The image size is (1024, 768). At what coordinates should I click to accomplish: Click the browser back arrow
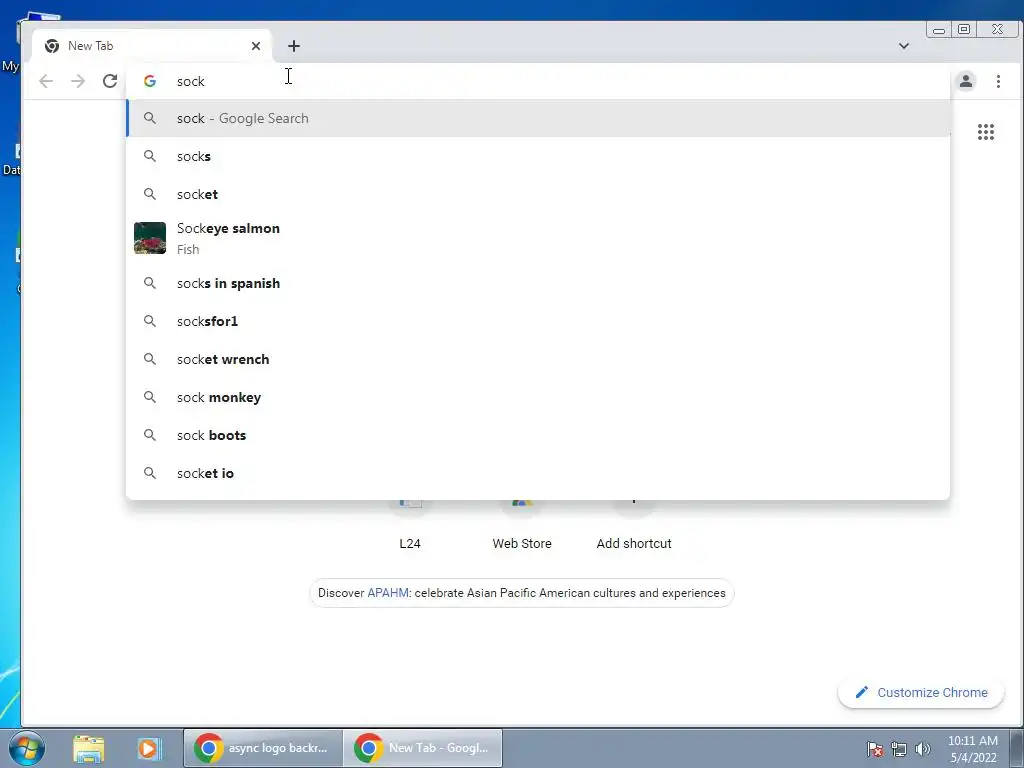46,81
